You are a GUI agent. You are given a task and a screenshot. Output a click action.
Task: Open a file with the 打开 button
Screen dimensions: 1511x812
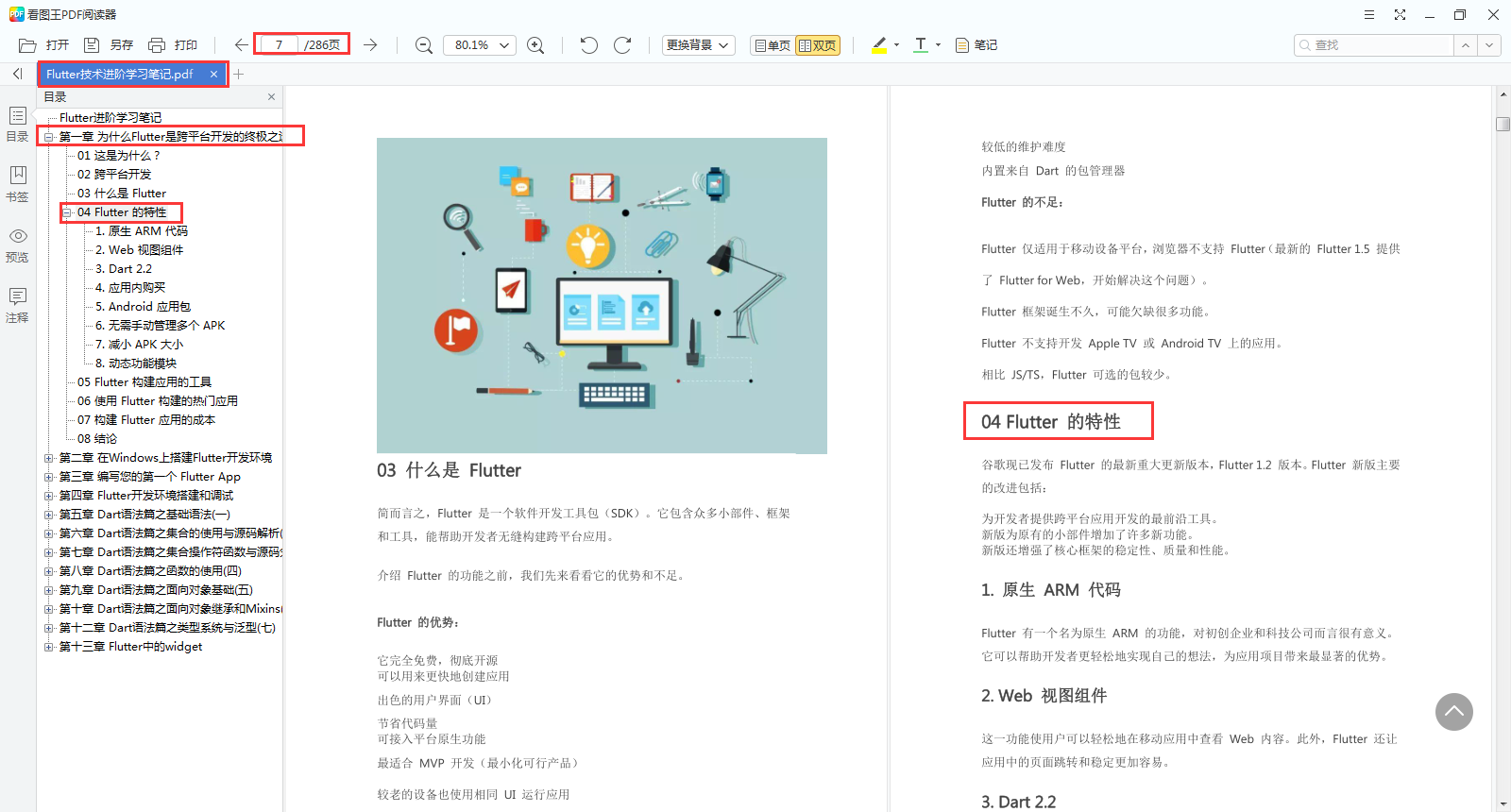tap(44, 45)
